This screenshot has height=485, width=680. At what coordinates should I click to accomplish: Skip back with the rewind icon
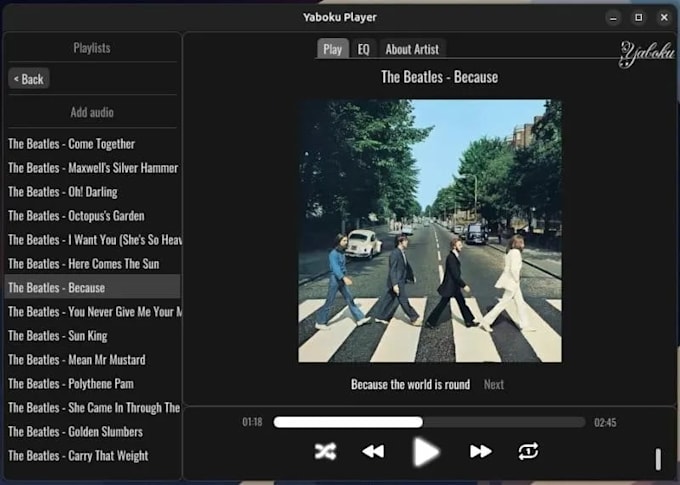point(373,452)
